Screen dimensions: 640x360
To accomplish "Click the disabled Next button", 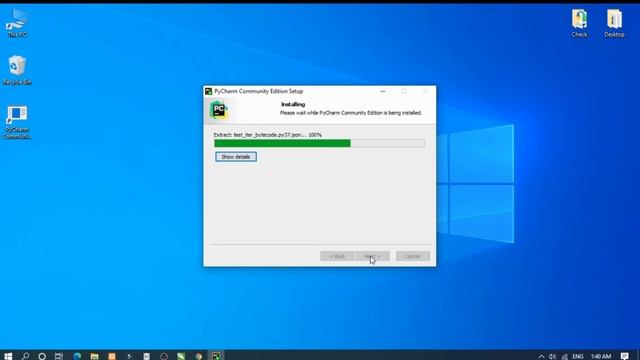I will [x=372, y=256].
